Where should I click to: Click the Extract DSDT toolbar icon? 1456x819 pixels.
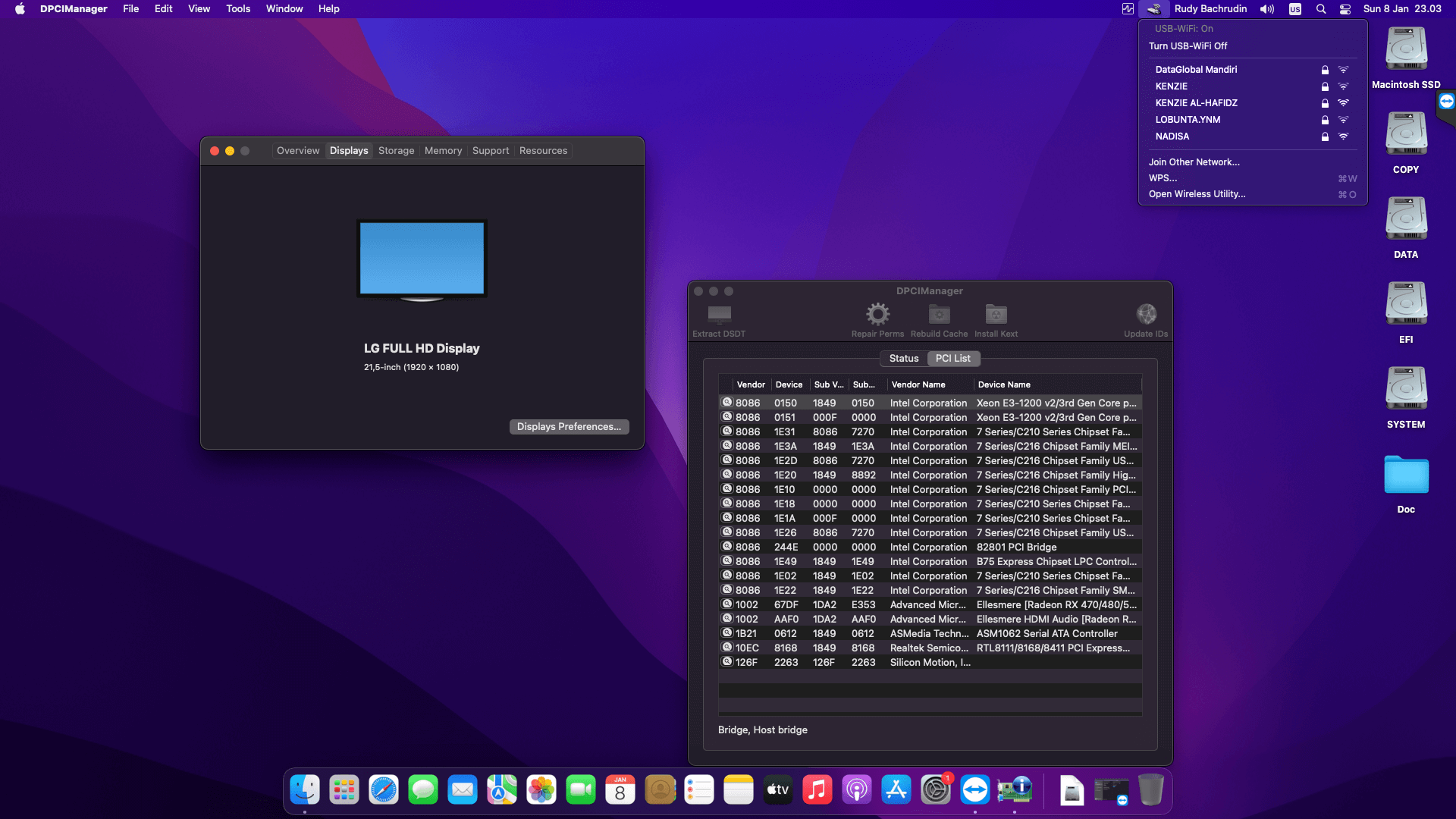[x=719, y=314]
